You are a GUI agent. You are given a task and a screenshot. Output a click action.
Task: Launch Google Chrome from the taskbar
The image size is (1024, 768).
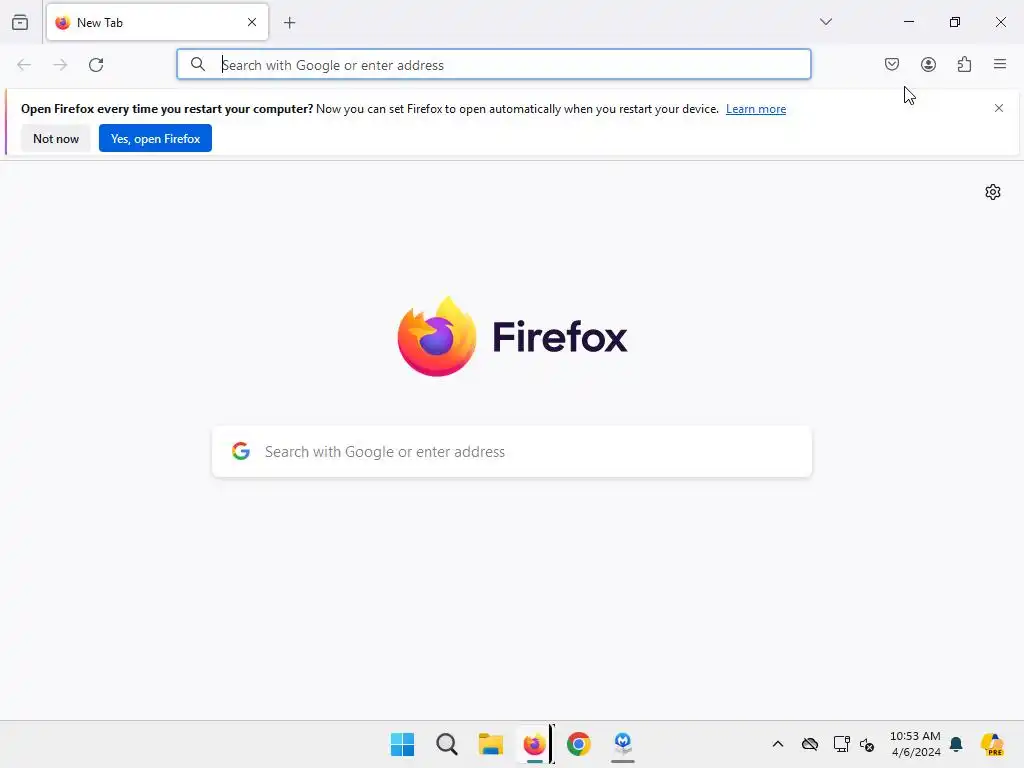tap(579, 744)
